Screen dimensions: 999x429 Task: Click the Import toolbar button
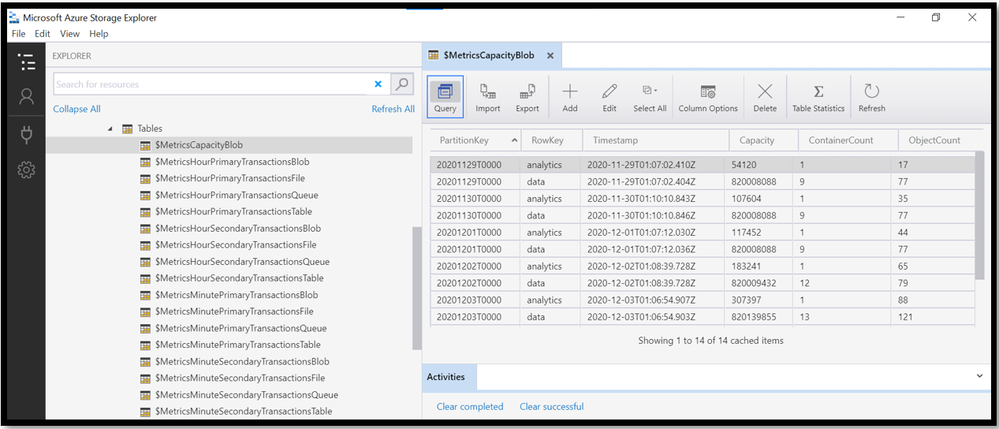pos(488,97)
